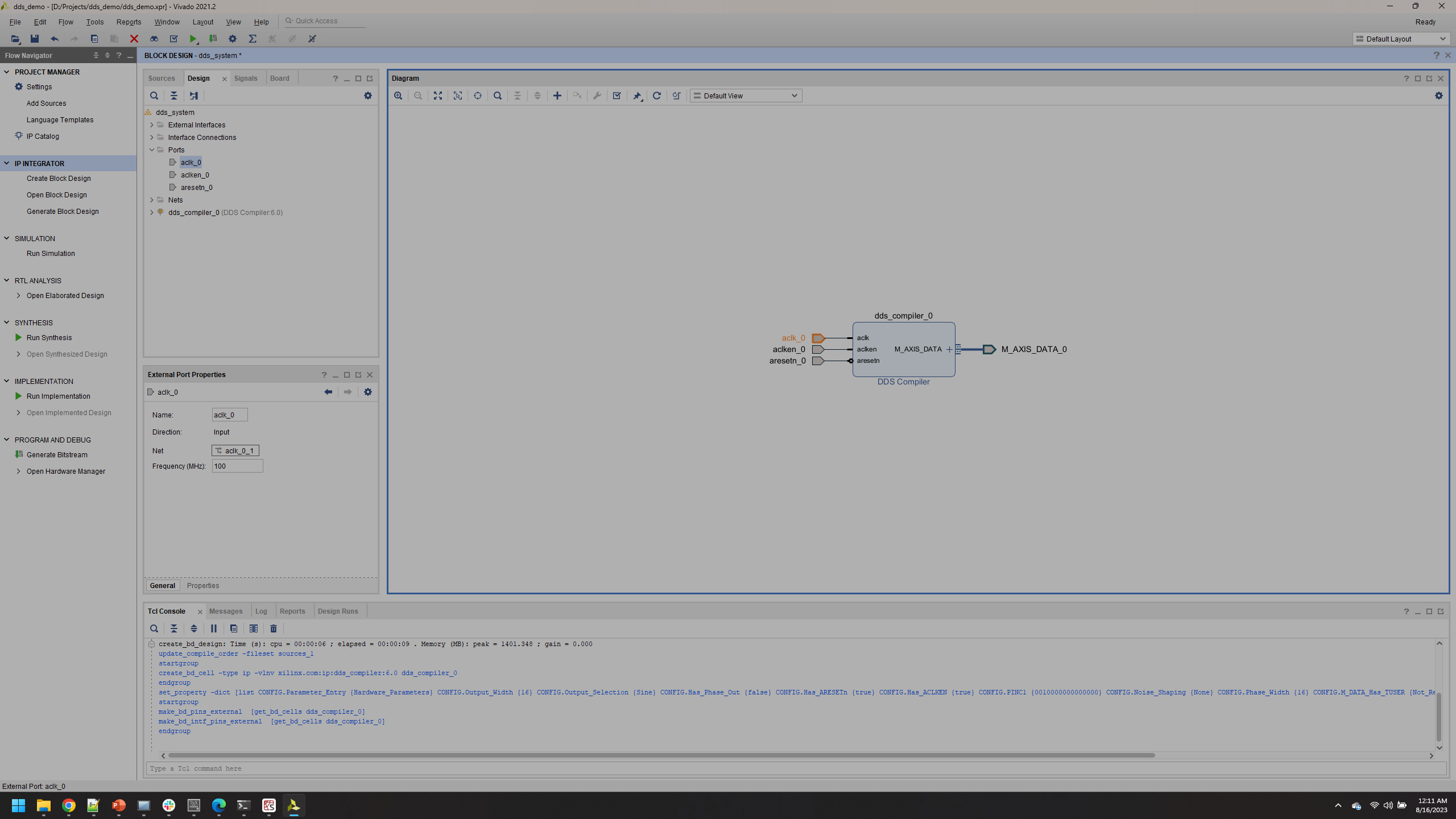Open the Reports menu

pos(129,22)
